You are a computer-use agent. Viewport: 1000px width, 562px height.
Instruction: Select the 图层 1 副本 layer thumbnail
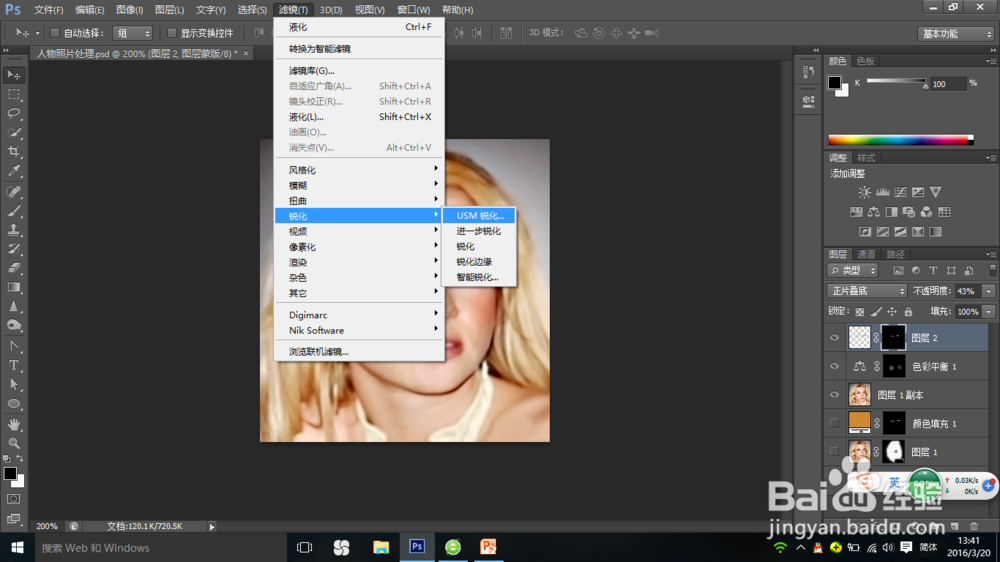coord(859,395)
